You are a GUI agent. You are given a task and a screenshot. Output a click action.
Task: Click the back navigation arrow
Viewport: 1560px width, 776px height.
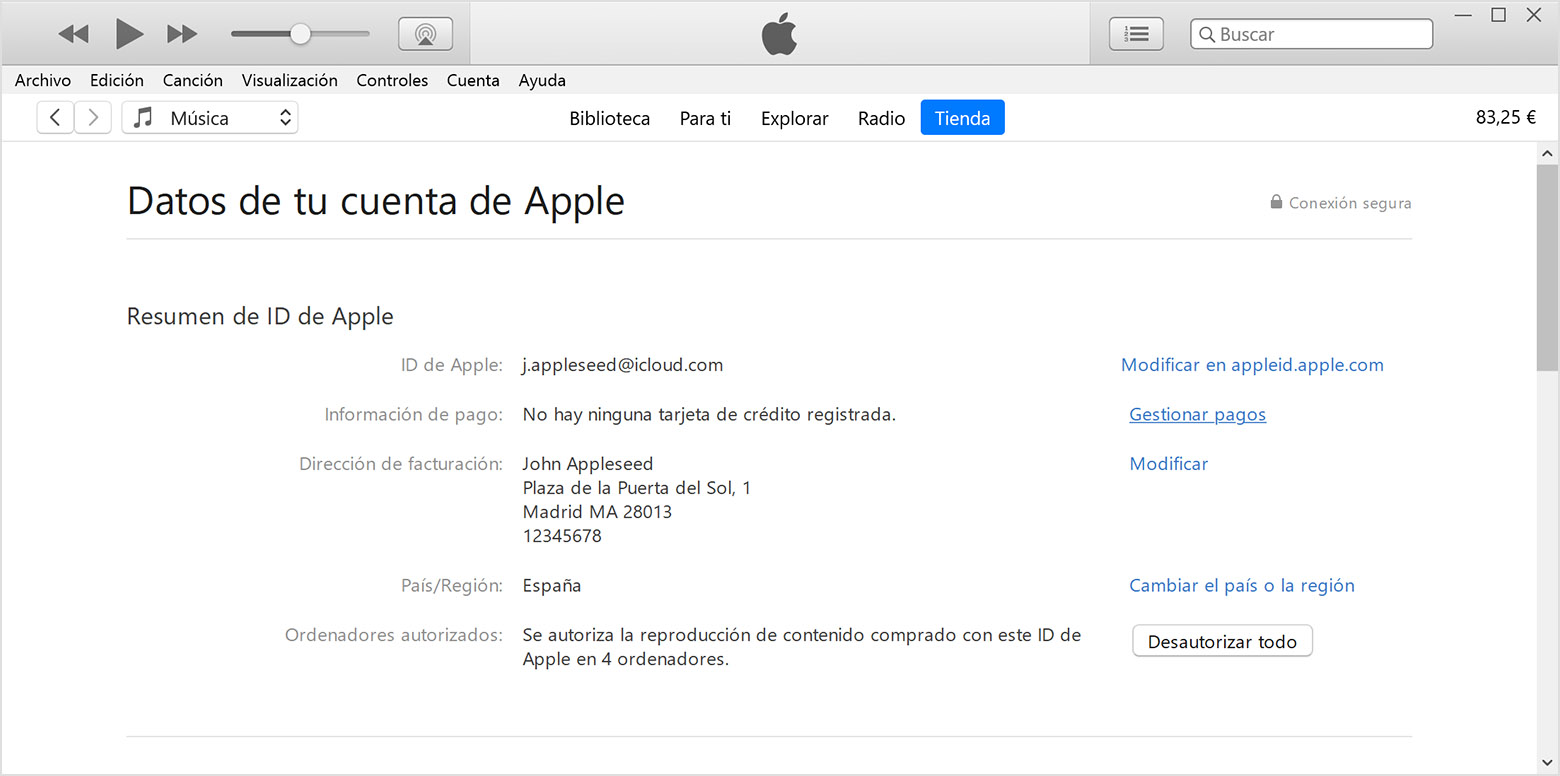[x=55, y=118]
